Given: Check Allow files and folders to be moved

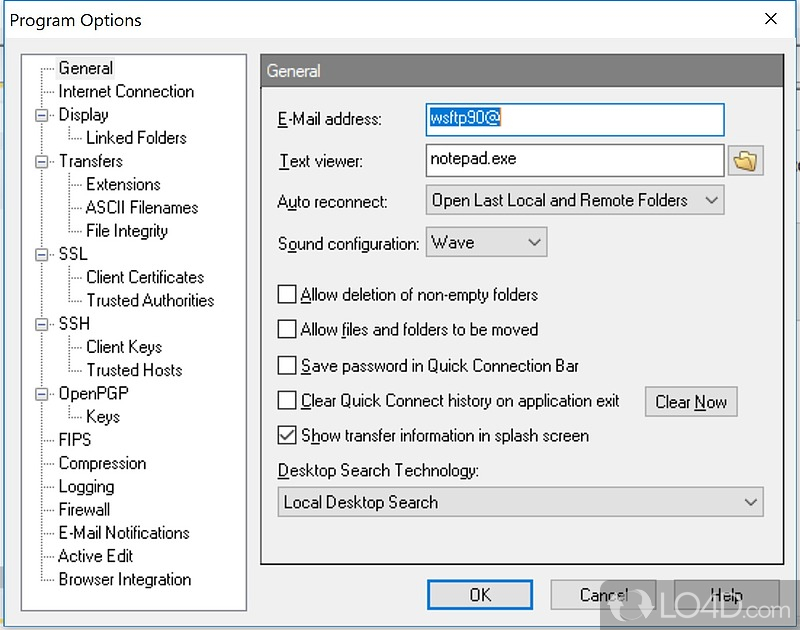Looking at the screenshot, I should 287,330.
